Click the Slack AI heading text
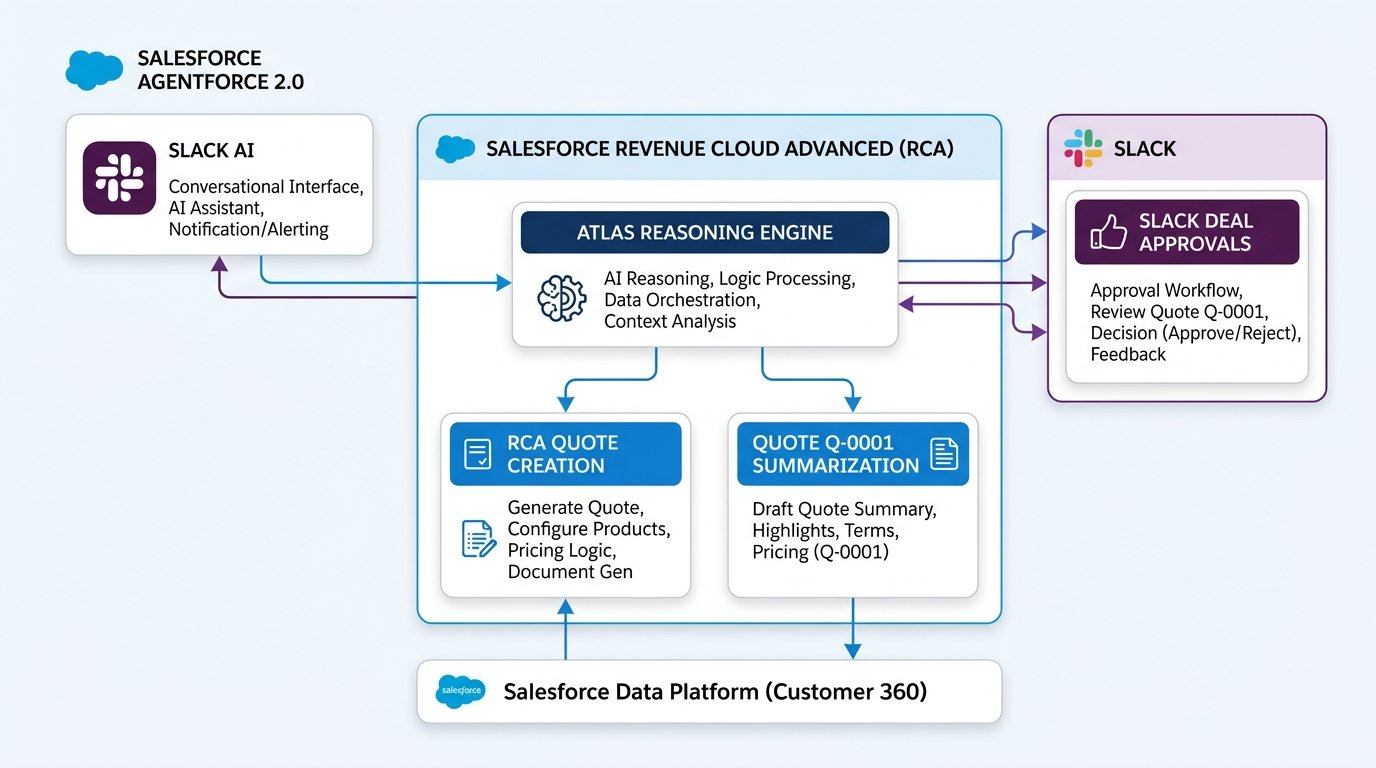Screen dimensions: 1376x768 tap(211, 151)
